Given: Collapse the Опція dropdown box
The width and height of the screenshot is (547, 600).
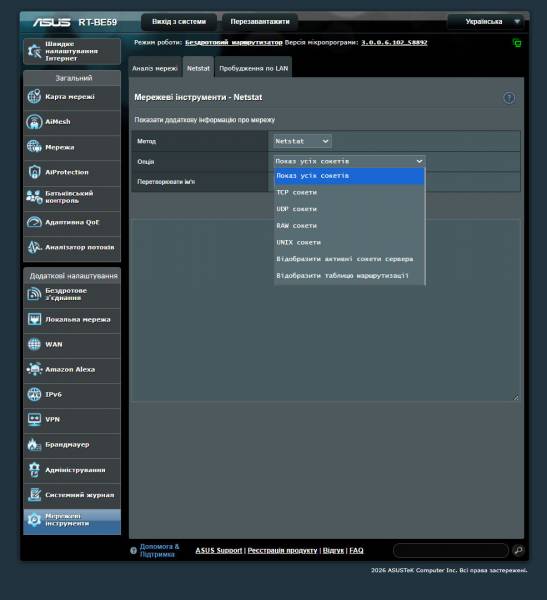Looking at the screenshot, I should (x=349, y=161).
